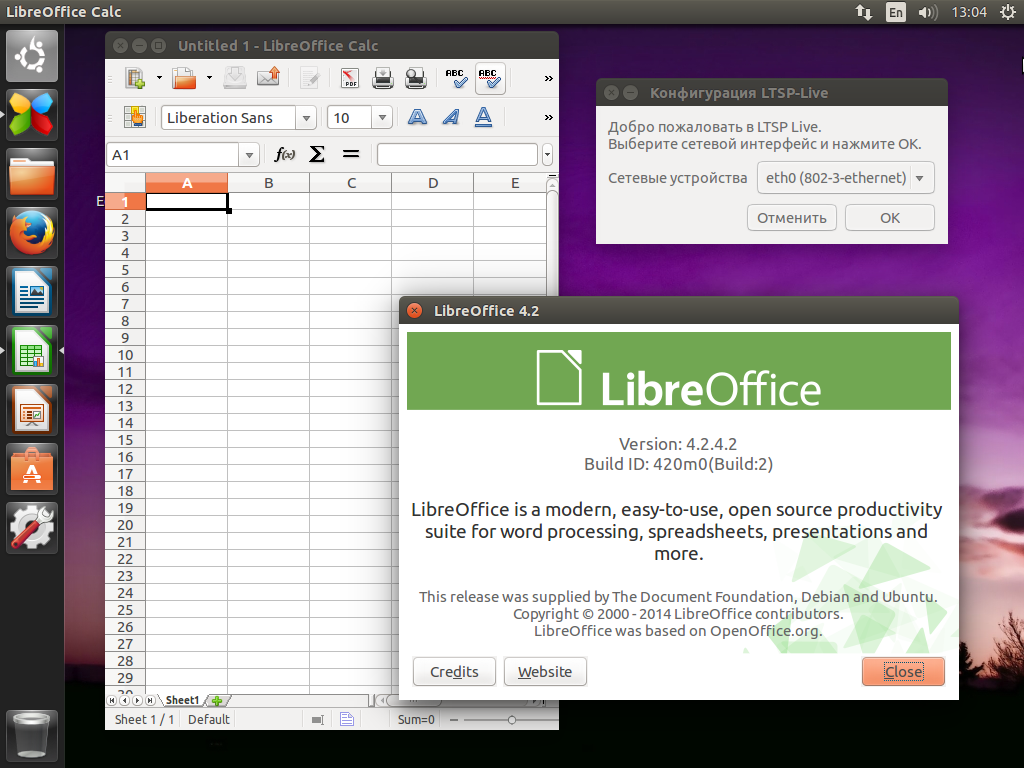Click the zoom slider handle

click(x=511, y=720)
